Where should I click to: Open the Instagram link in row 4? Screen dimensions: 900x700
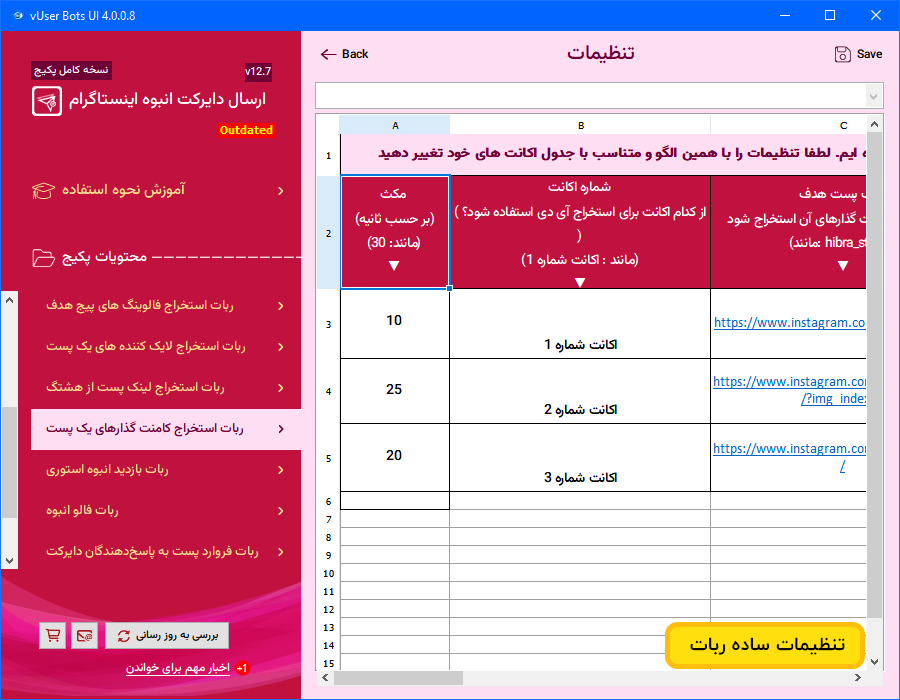point(789,390)
